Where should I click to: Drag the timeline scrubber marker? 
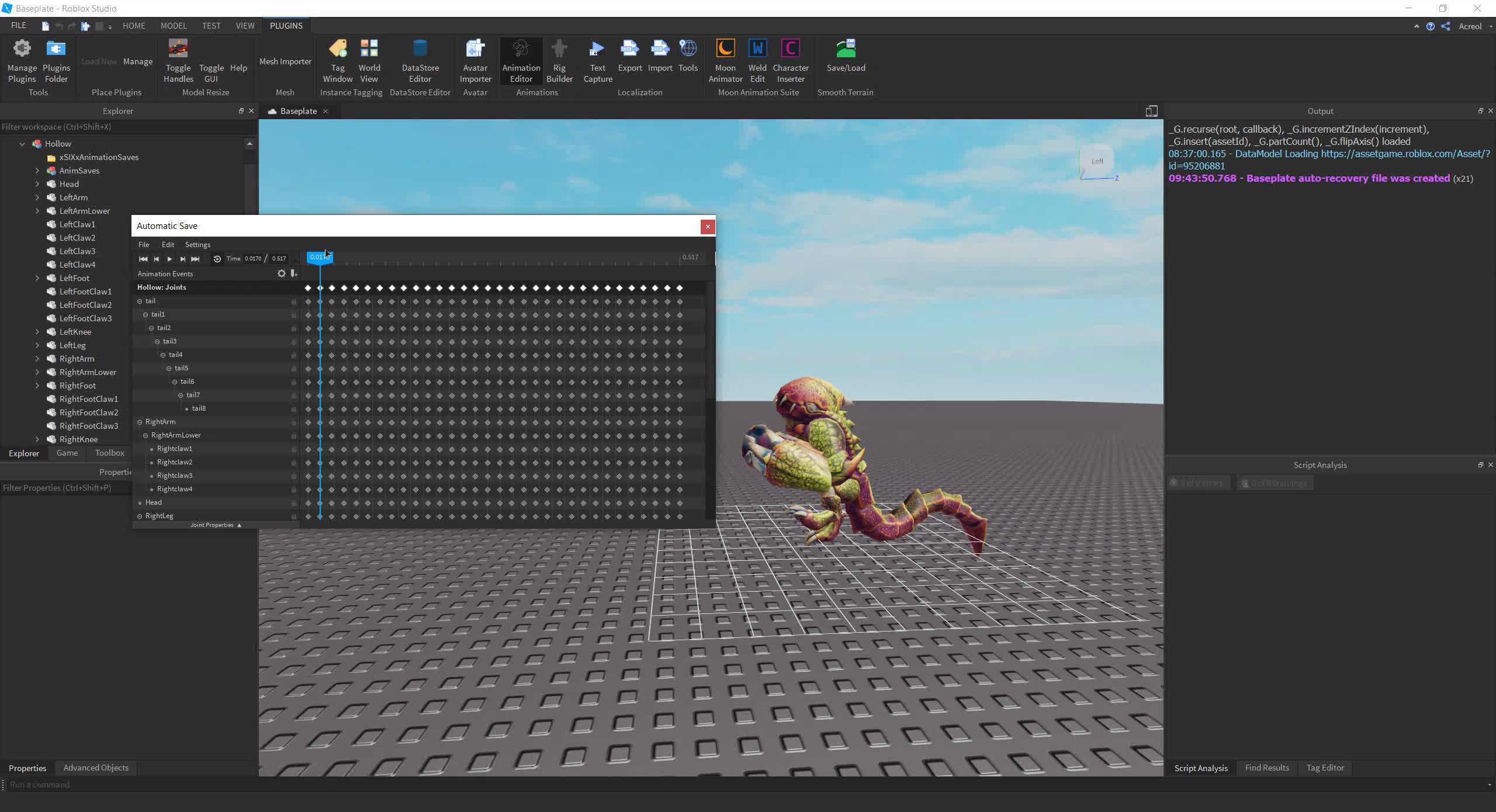[x=319, y=258]
